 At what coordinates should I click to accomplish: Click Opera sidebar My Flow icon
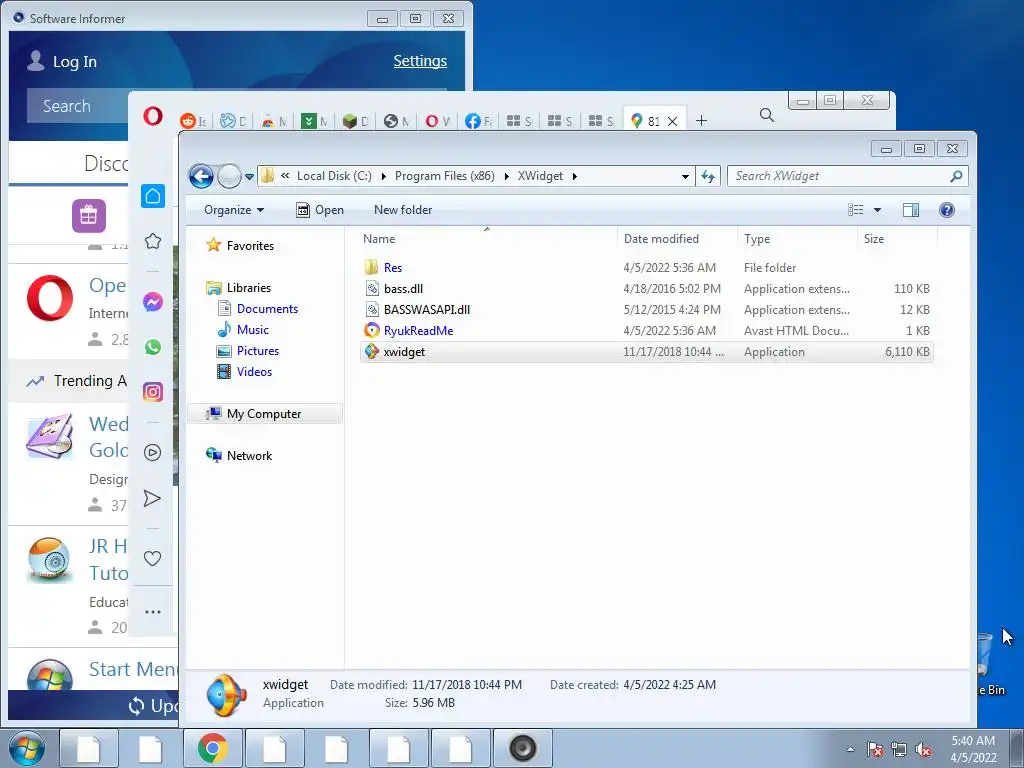point(153,498)
